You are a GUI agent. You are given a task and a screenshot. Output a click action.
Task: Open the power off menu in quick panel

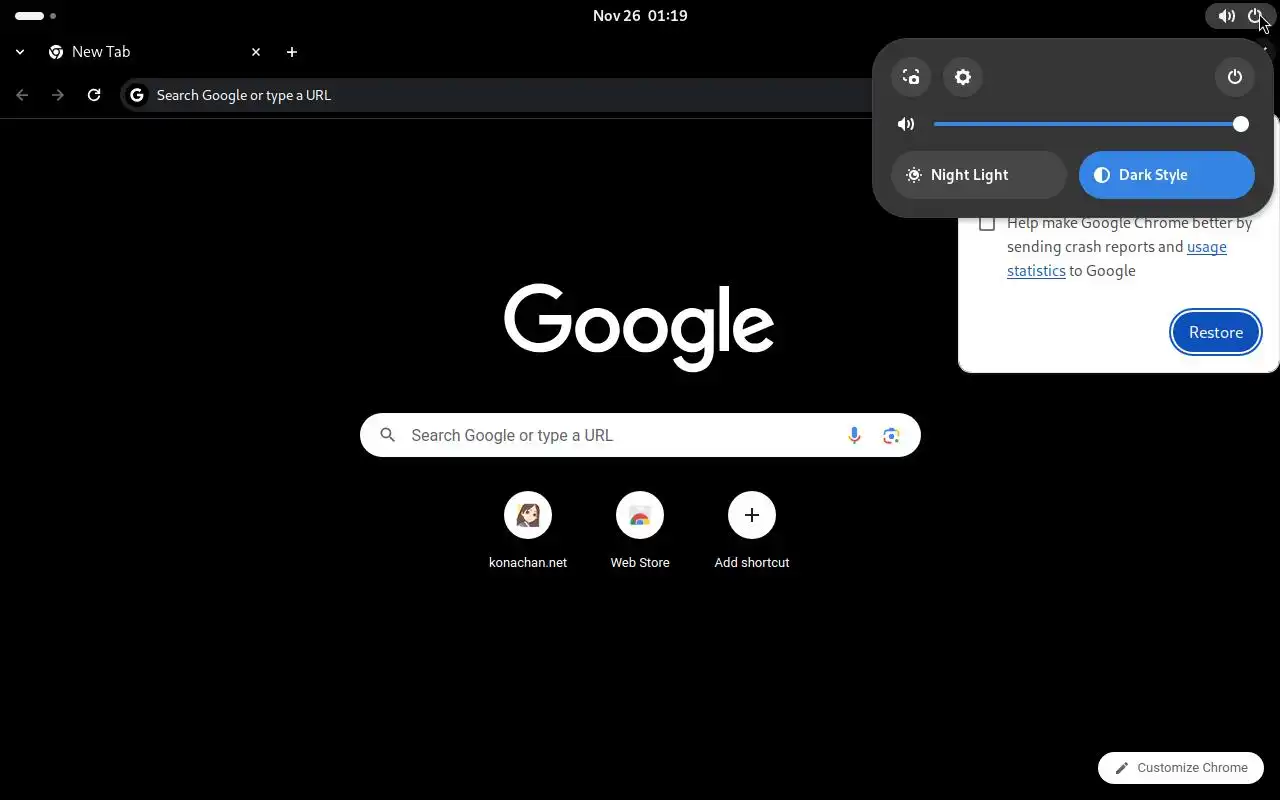tap(1235, 77)
